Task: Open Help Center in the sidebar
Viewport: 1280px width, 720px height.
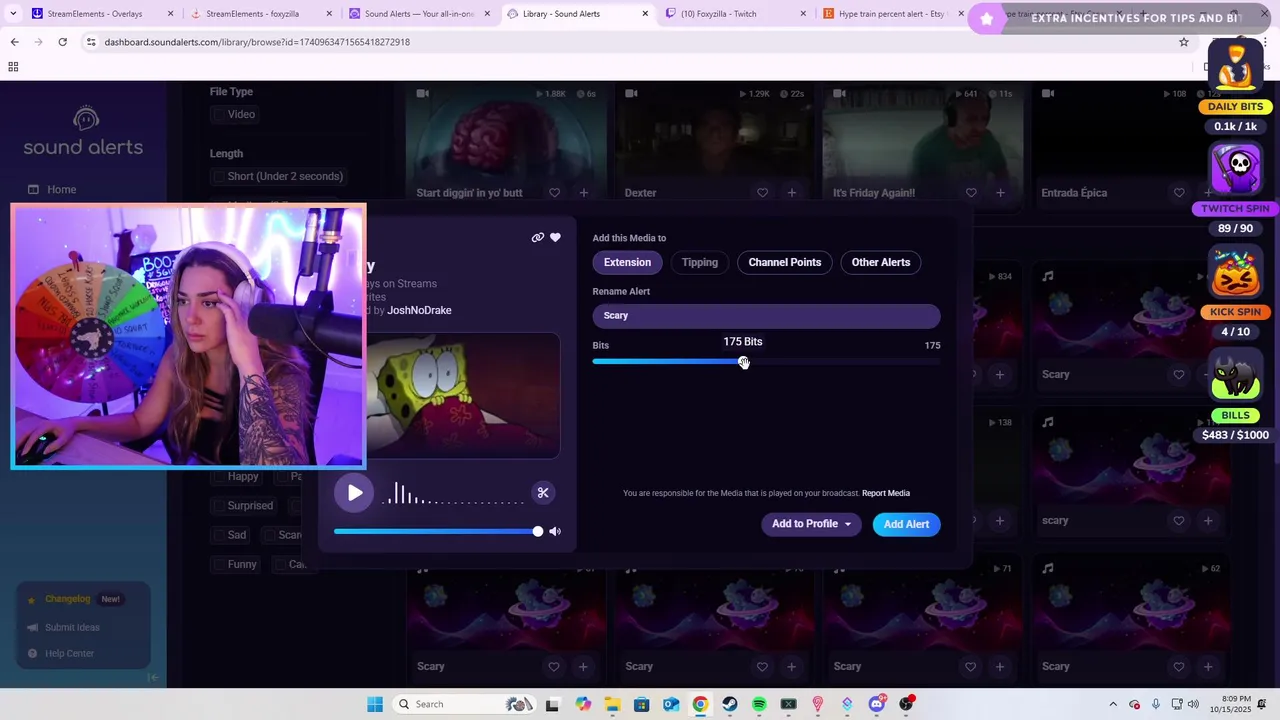Action: click(69, 653)
